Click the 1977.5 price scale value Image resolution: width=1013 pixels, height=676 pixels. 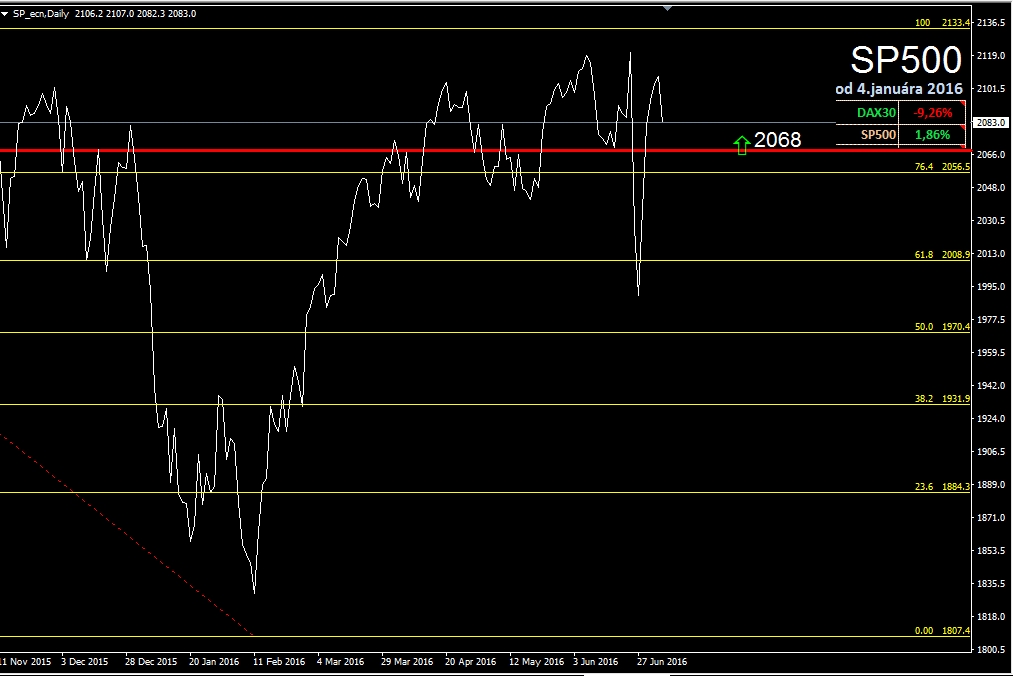tap(991, 319)
